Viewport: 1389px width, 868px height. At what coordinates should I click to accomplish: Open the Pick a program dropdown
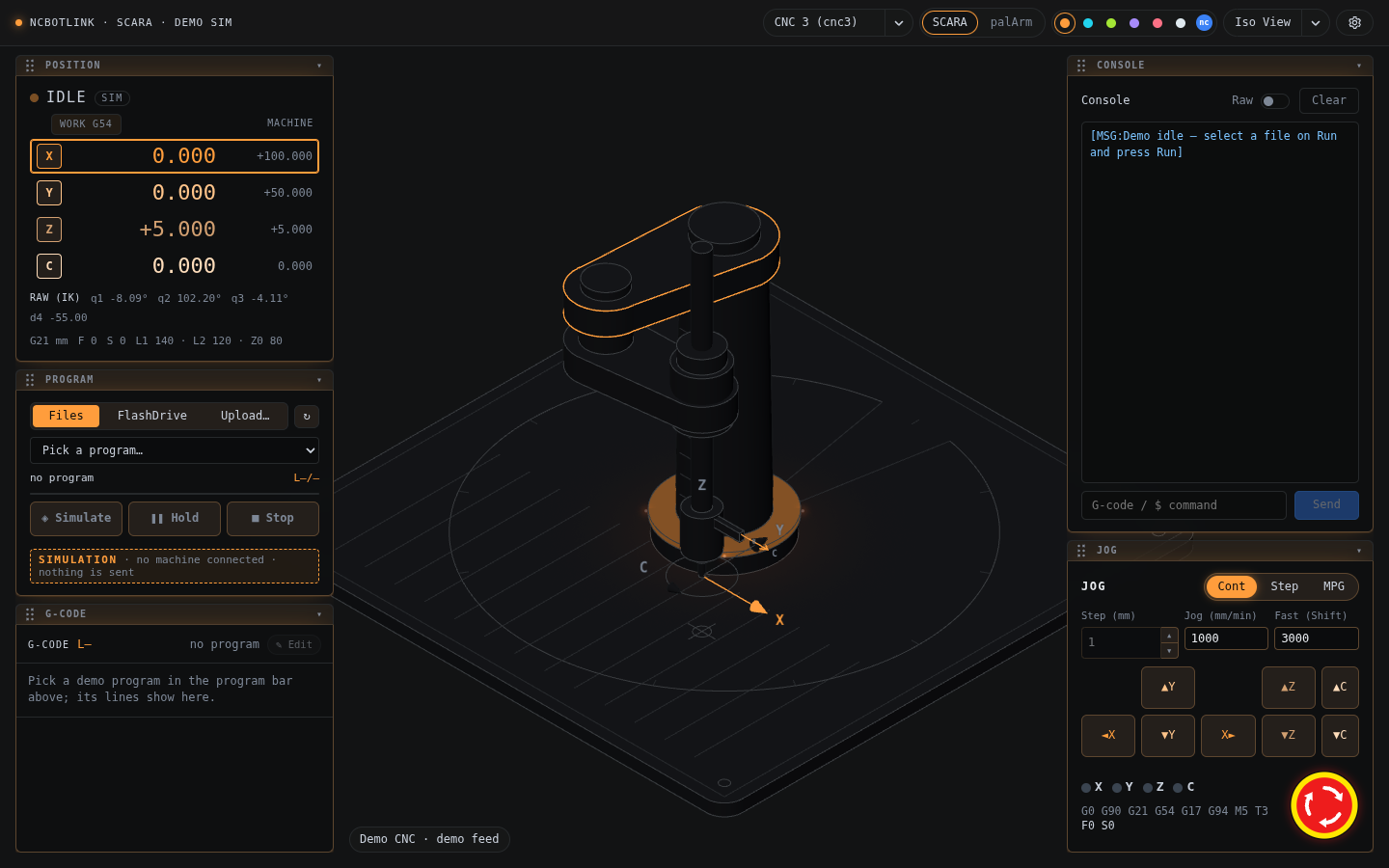point(175,450)
